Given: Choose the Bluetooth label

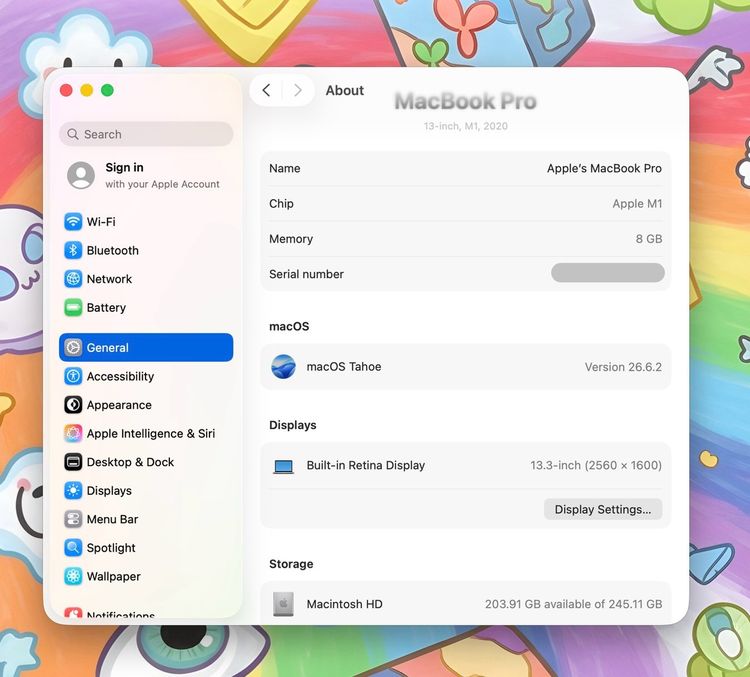Looking at the screenshot, I should pos(112,250).
